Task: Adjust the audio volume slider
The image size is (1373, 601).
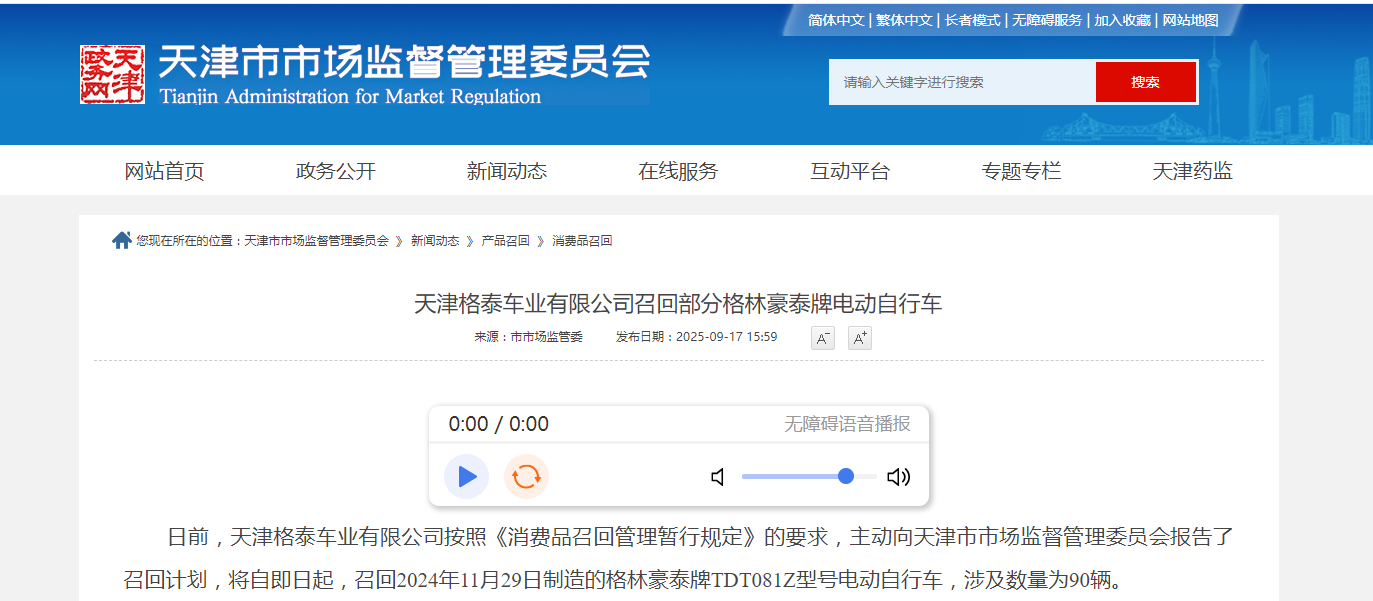Action: 808,477
